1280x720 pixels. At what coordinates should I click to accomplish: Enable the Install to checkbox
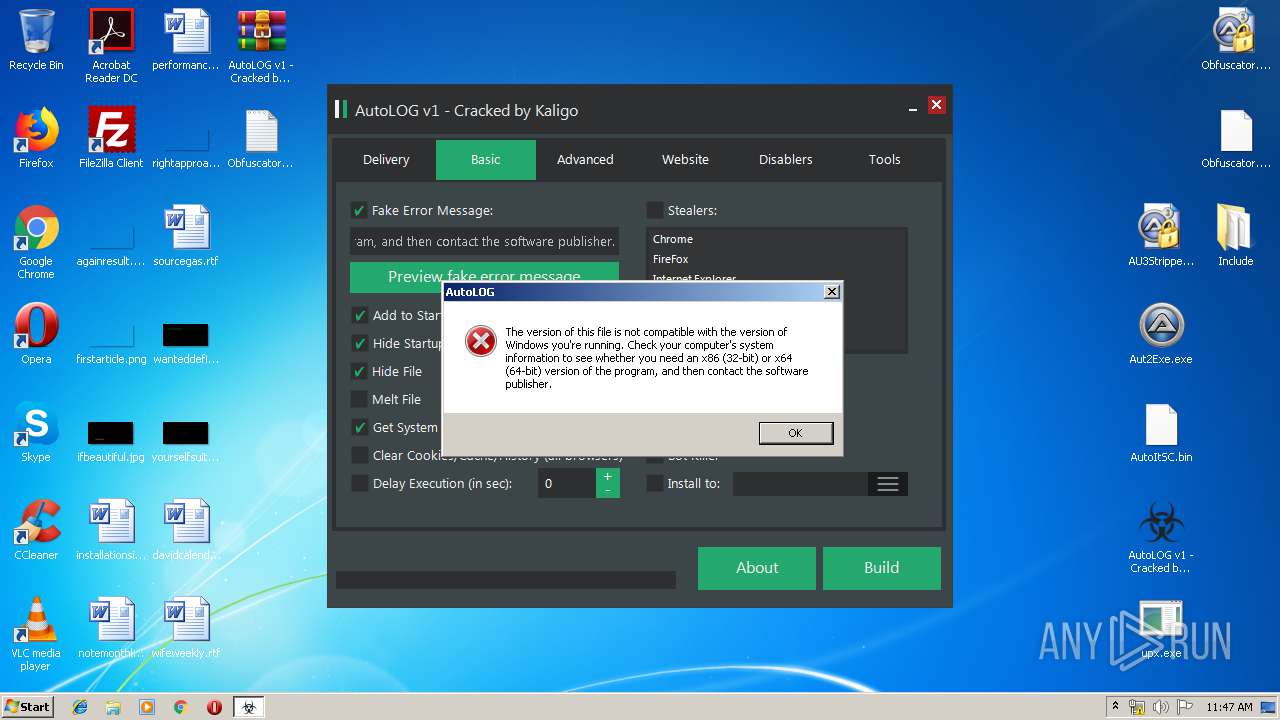(x=654, y=483)
